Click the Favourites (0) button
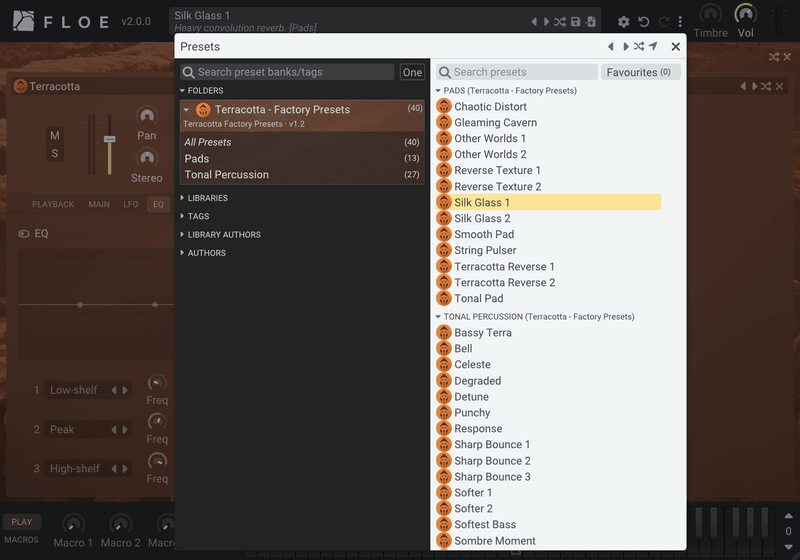 click(x=640, y=72)
